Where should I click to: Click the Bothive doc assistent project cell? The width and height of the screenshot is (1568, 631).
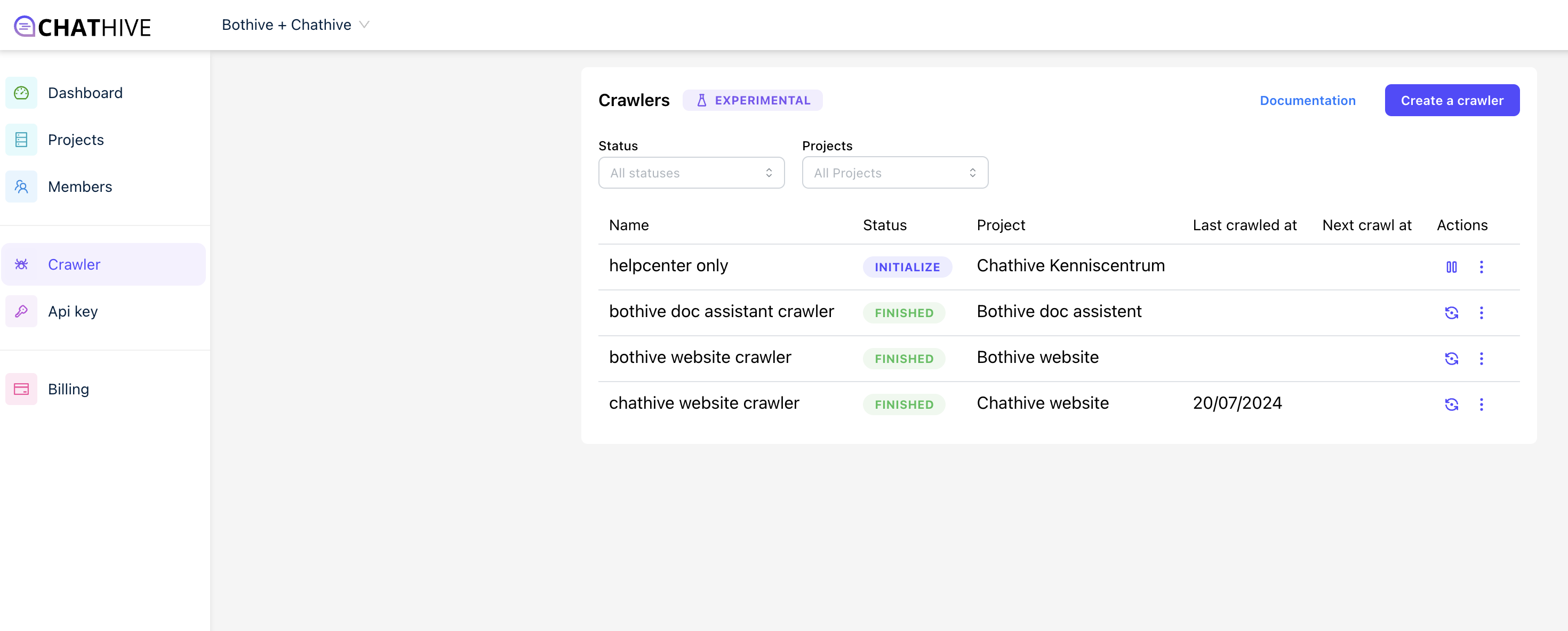[x=1059, y=311]
